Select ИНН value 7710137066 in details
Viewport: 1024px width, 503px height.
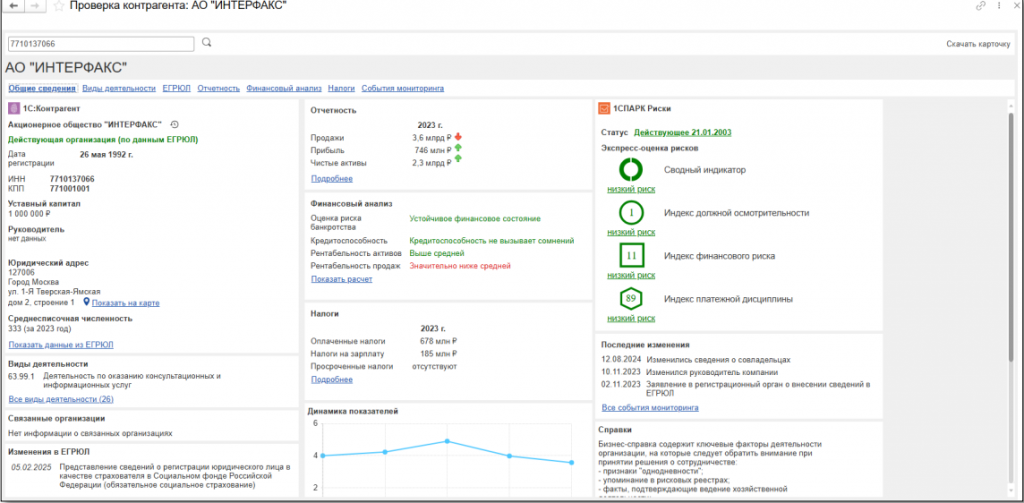72,178
